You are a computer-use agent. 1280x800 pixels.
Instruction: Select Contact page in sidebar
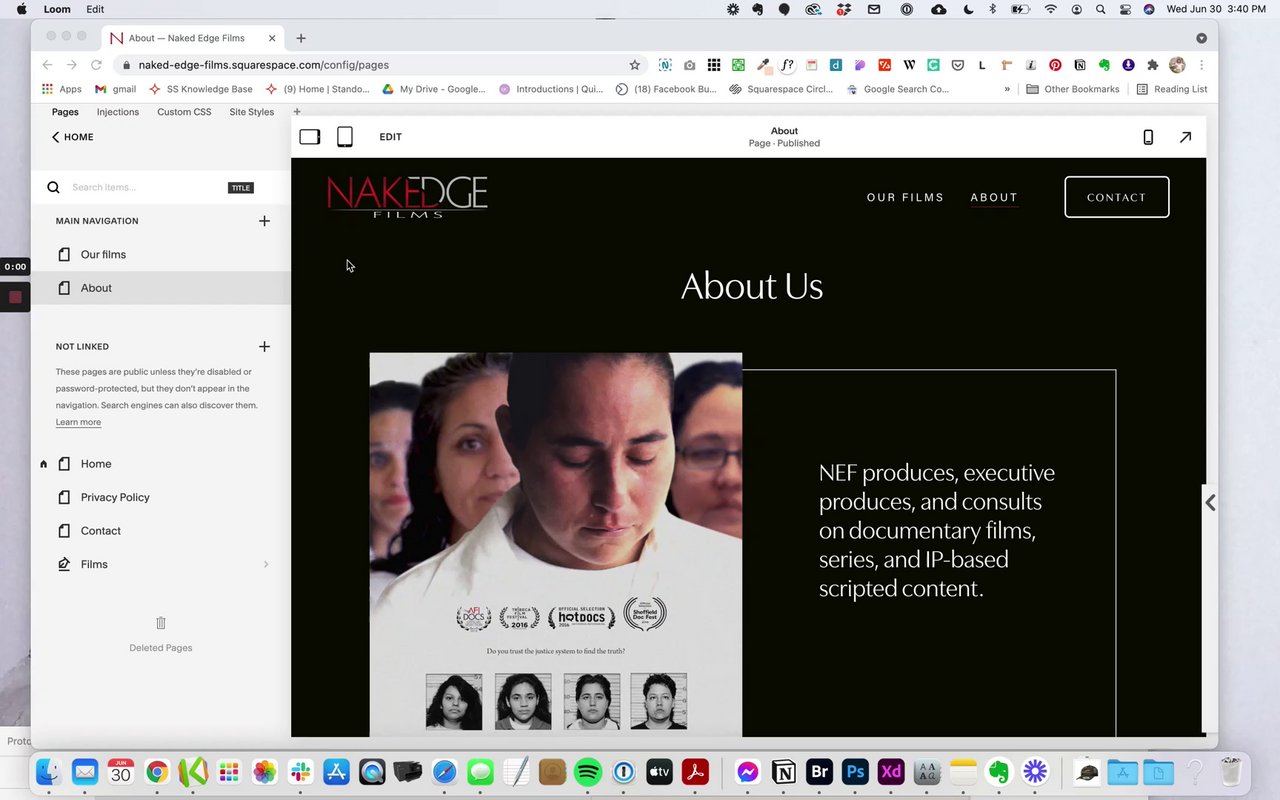161,531
